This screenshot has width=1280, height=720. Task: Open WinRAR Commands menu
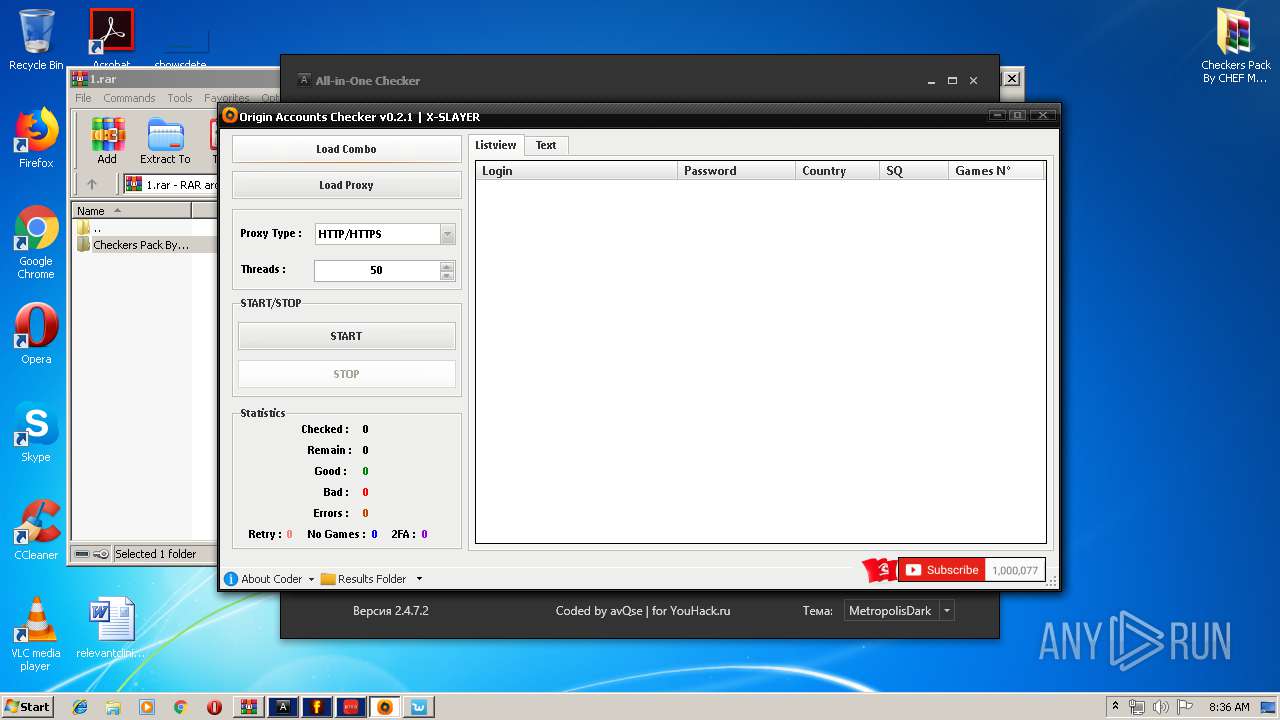(x=129, y=98)
